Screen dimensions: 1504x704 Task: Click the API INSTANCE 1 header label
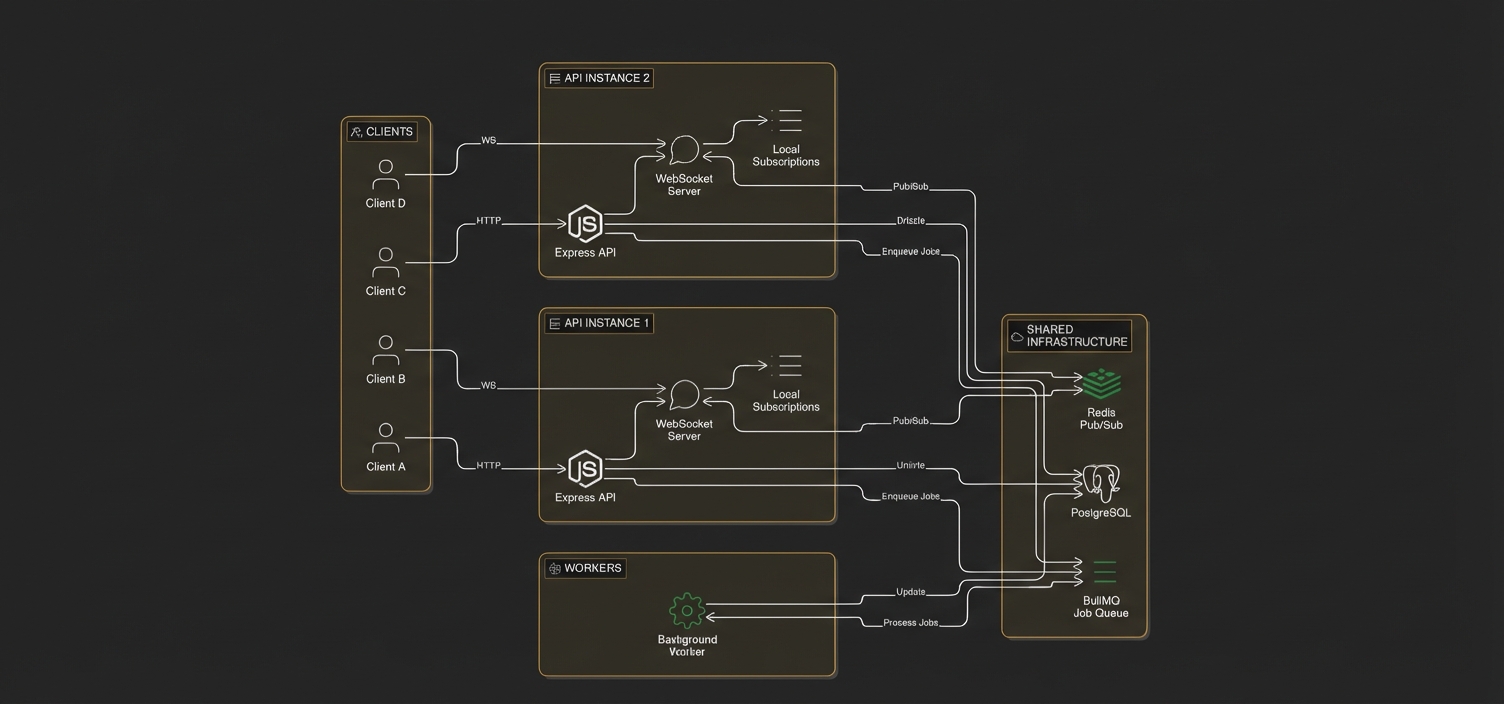pos(598,323)
